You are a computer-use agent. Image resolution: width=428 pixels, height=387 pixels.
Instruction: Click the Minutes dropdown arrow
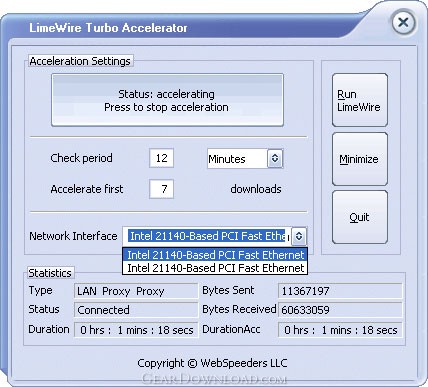pos(275,158)
